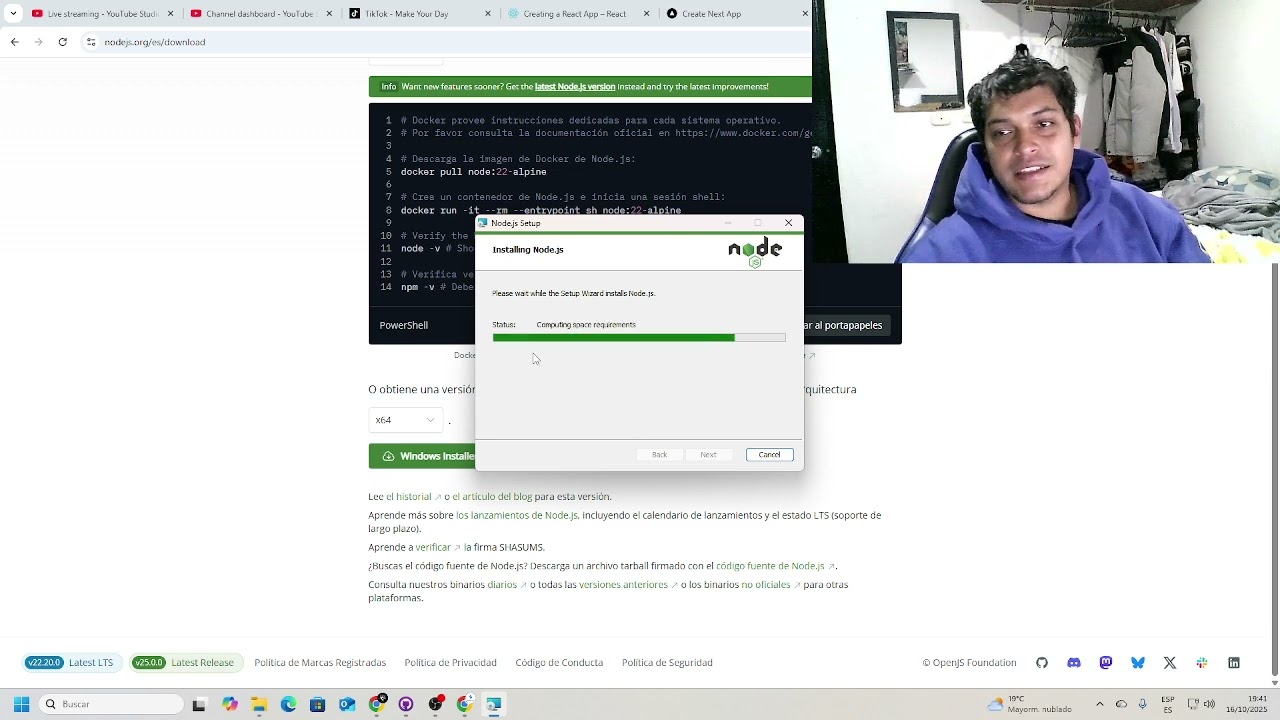The image size is (1280, 720).
Task: Open Outlook from the taskbar
Action: 347,704
